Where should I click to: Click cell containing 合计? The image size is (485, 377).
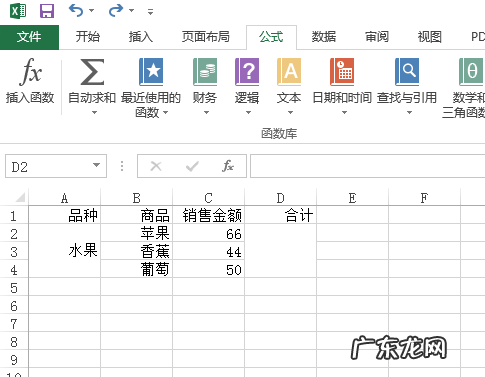(x=281, y=215)
